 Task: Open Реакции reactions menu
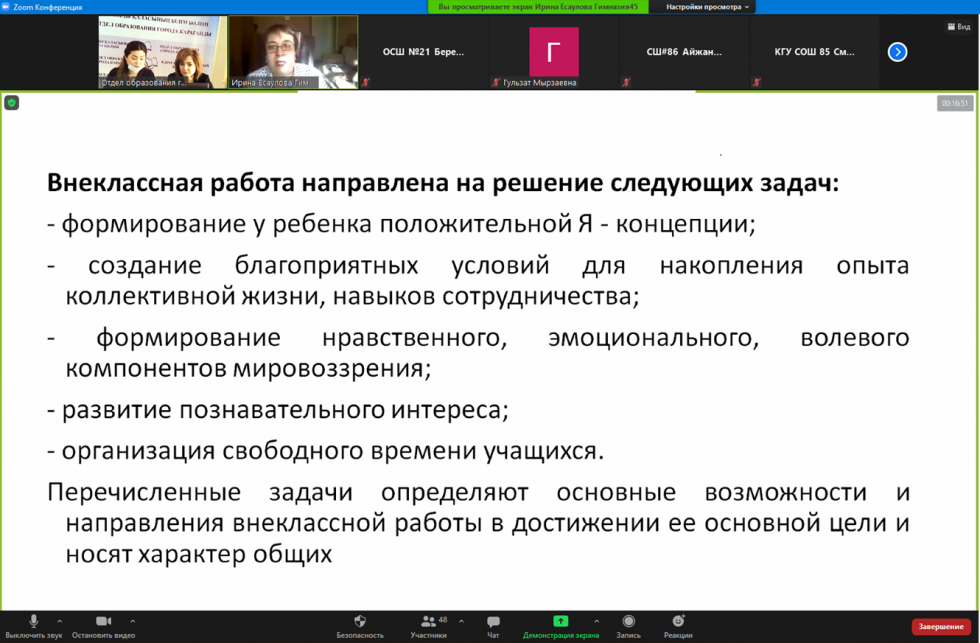pos(678,622)
